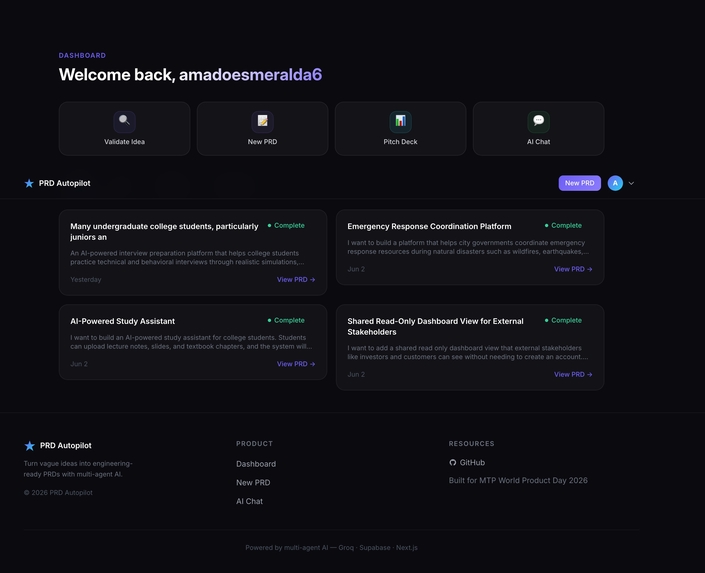Open the Pitch Deck card label

point(400,142)
